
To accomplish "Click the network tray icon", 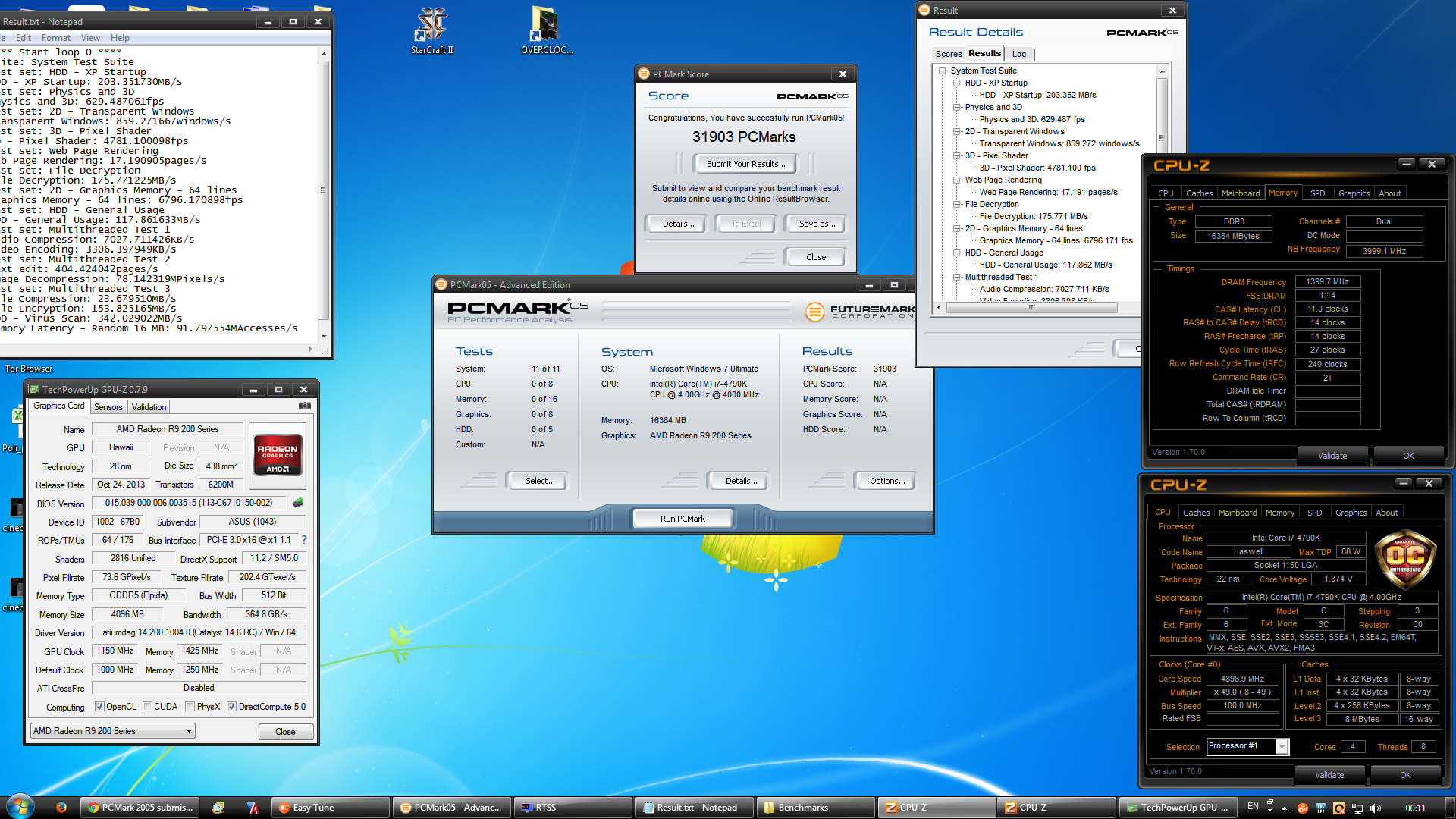I will (1357, 808).
